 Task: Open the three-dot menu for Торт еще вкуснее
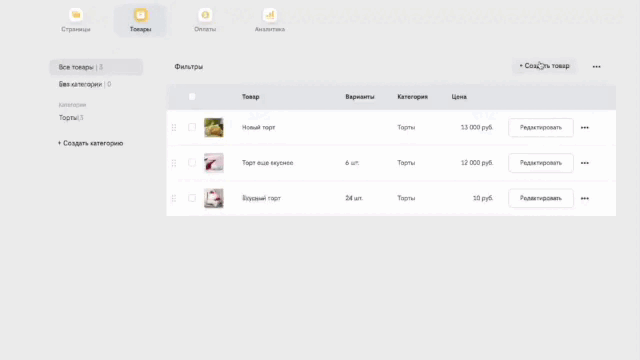tap(584, 163)
